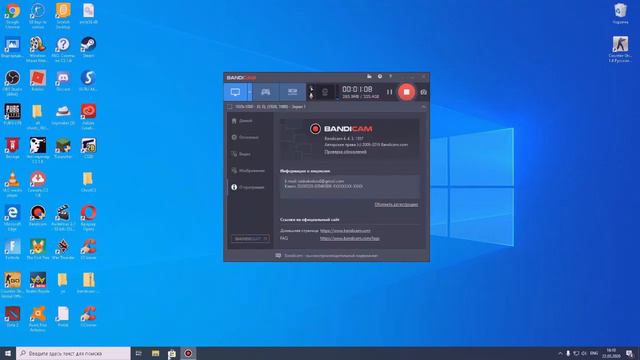The width and height of the screenshot is (640, 360).
Task: Switch to game recording mode gamepad icon
Action: [265, 92]
